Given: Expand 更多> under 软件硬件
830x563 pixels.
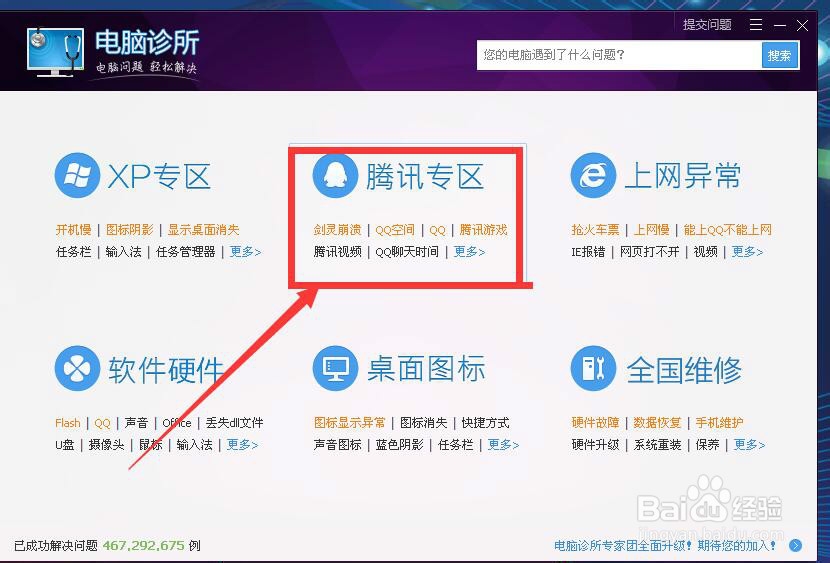Looking at the screenshot, I should point(242,444).
